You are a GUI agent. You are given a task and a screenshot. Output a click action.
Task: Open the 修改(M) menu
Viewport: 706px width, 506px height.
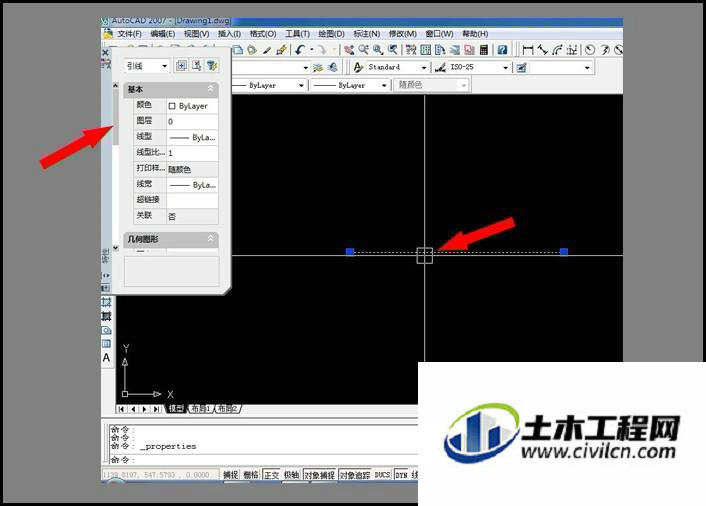403,34
